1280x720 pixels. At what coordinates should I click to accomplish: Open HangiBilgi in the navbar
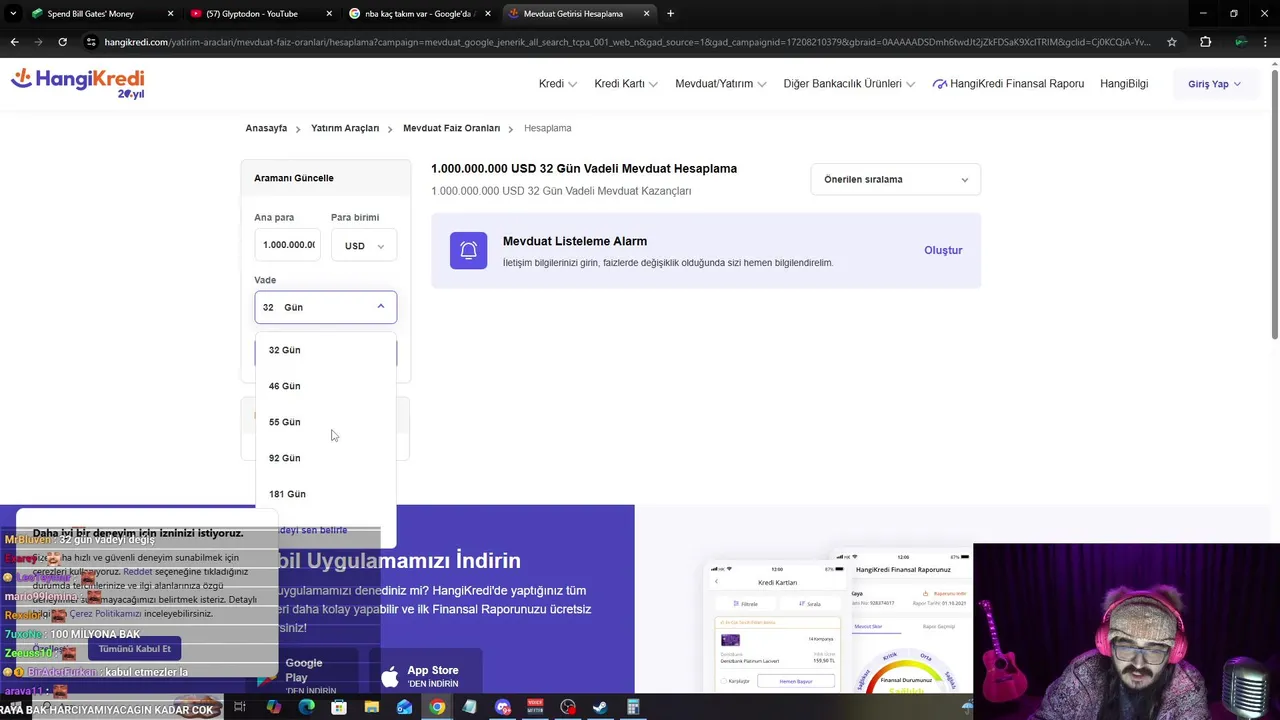click(1124, 84)
